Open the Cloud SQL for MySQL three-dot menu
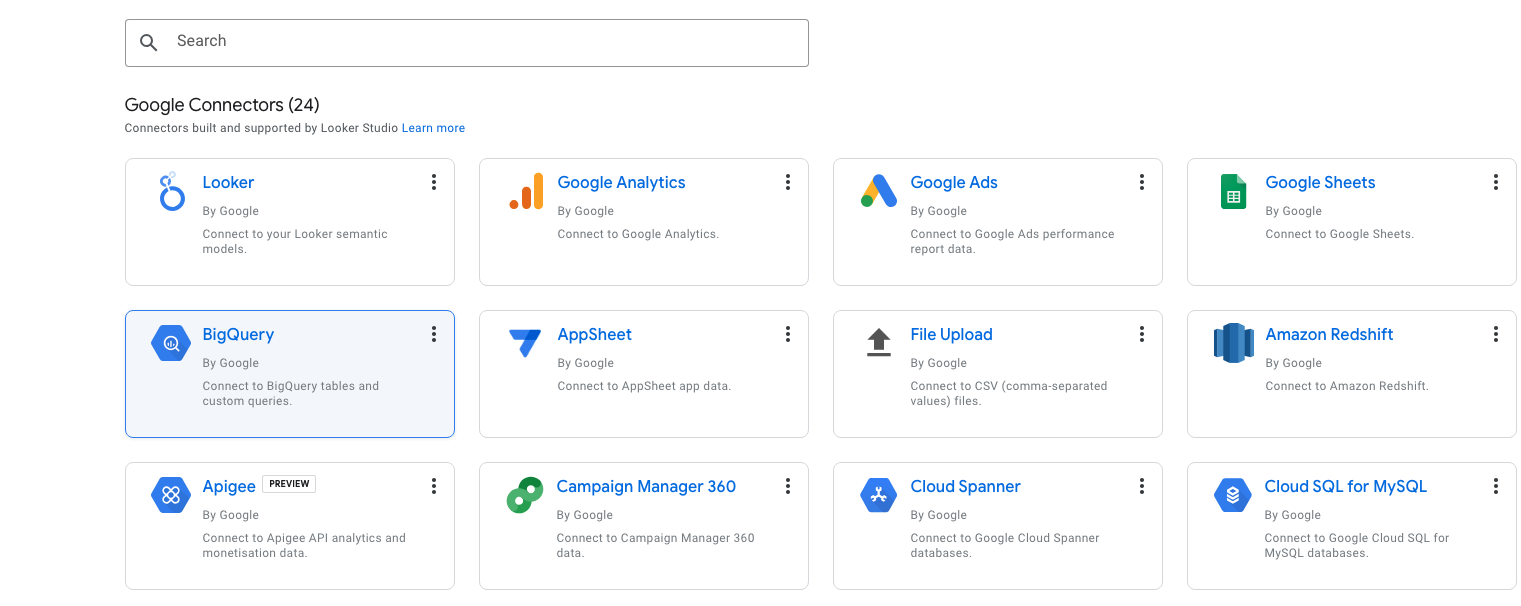This screenshot has width=1521, height=606. tap(1496, 486)
